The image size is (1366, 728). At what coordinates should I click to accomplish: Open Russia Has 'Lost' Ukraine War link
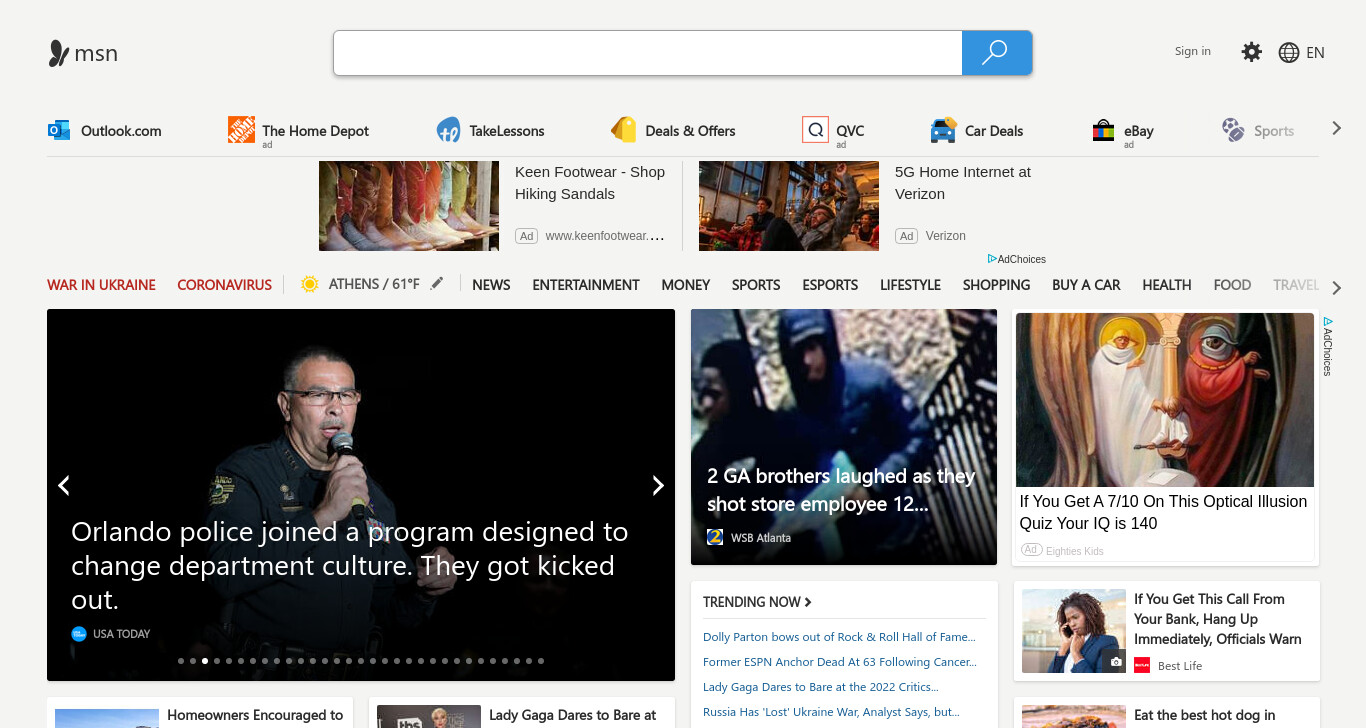(831, 712)
